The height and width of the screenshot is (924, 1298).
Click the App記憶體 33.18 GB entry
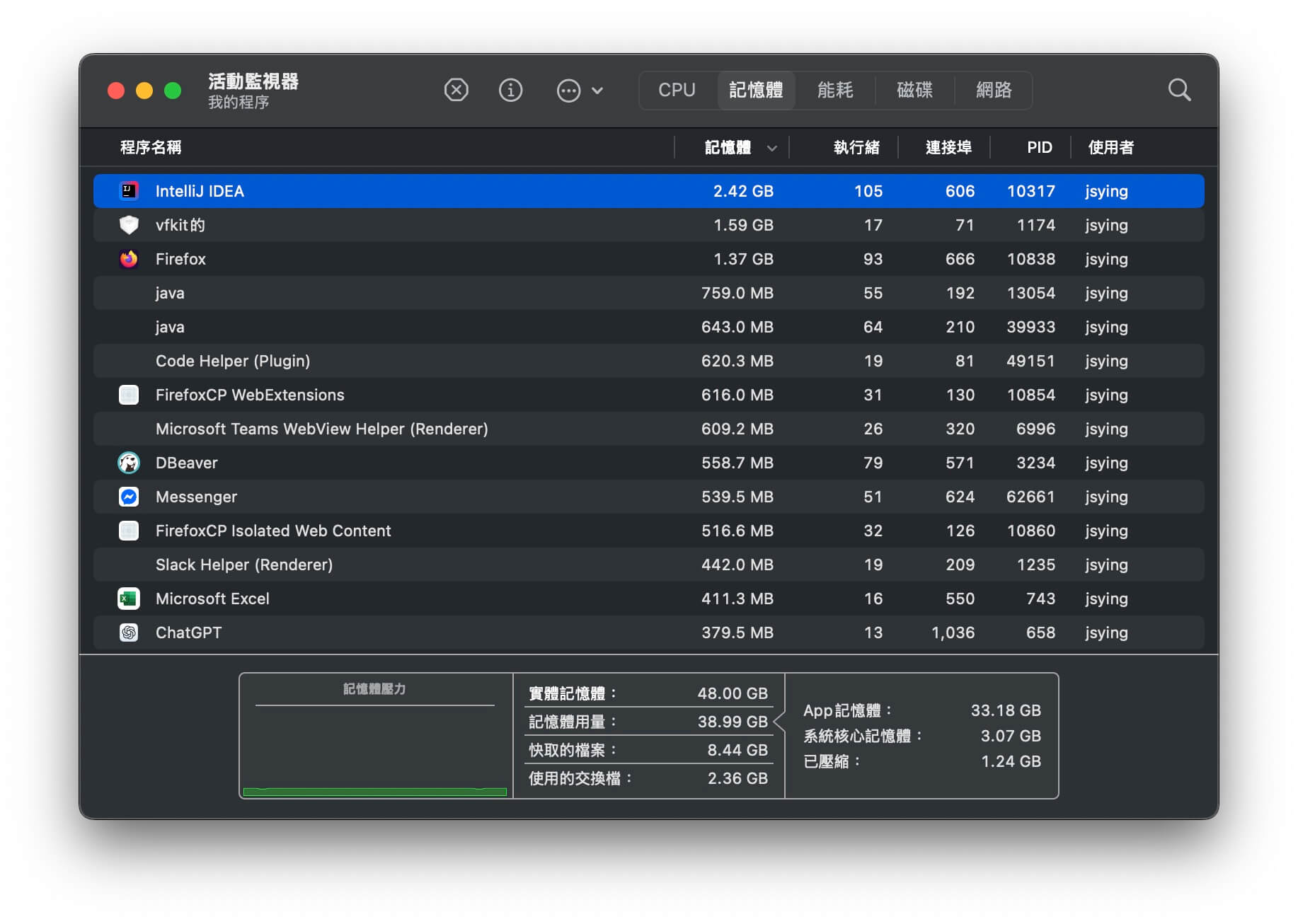click(921, 710)
